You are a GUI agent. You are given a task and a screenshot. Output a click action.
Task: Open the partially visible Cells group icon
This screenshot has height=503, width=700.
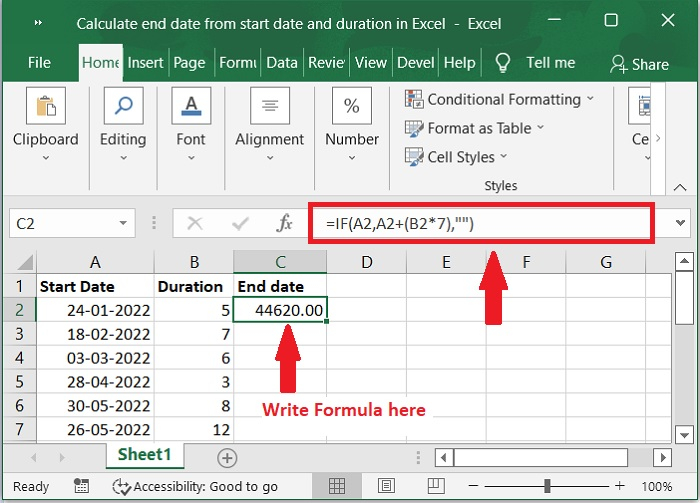(640, 106)
